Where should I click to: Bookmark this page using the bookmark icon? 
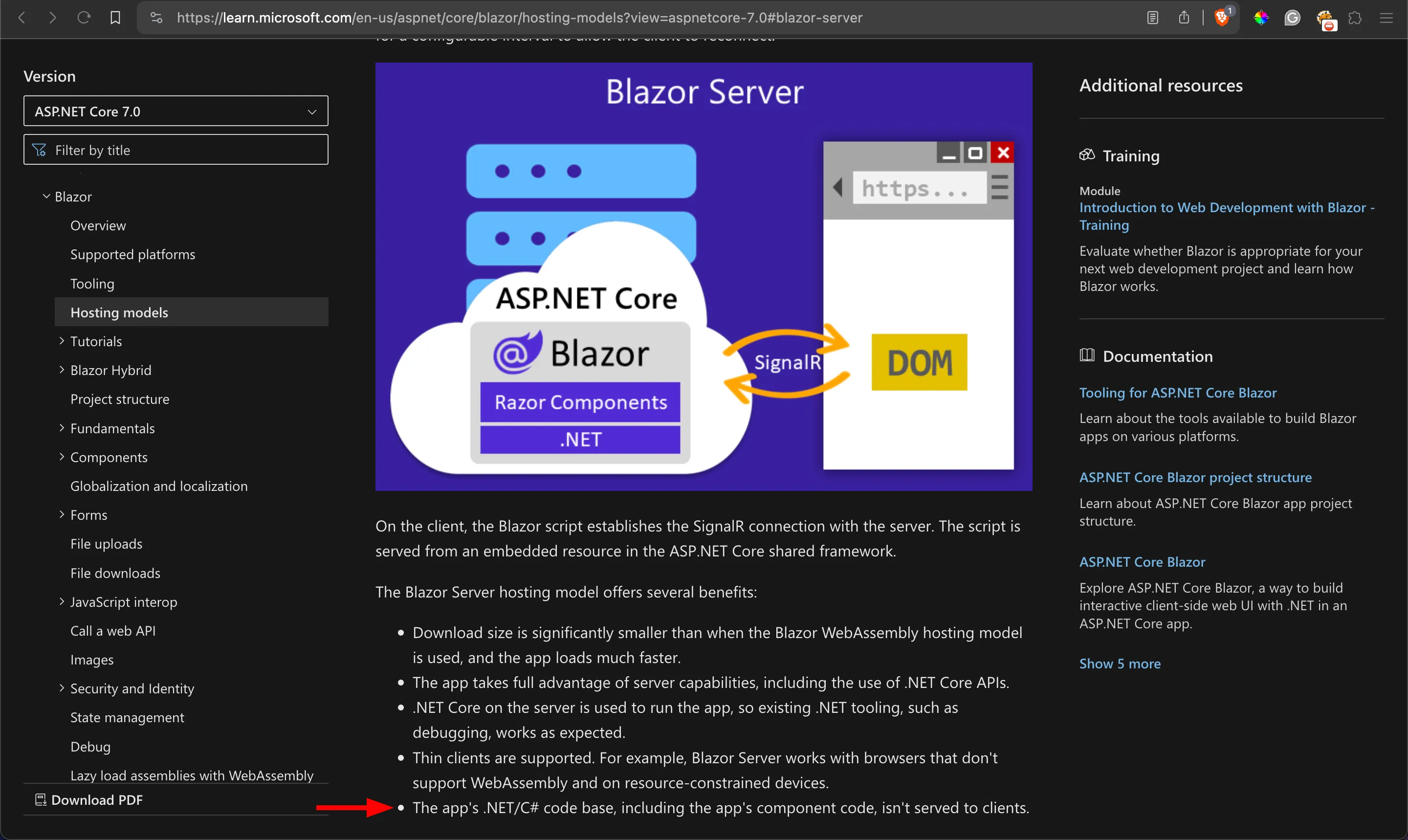click(x=115, y=18)
